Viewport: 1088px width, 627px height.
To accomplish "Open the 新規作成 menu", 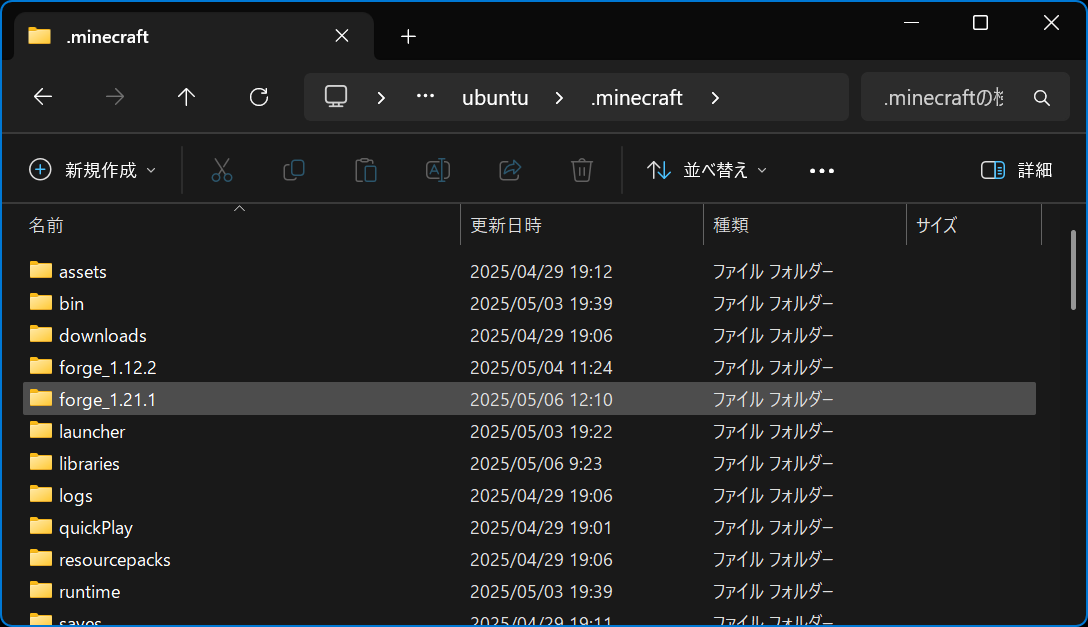I will [x=92, y=170].
